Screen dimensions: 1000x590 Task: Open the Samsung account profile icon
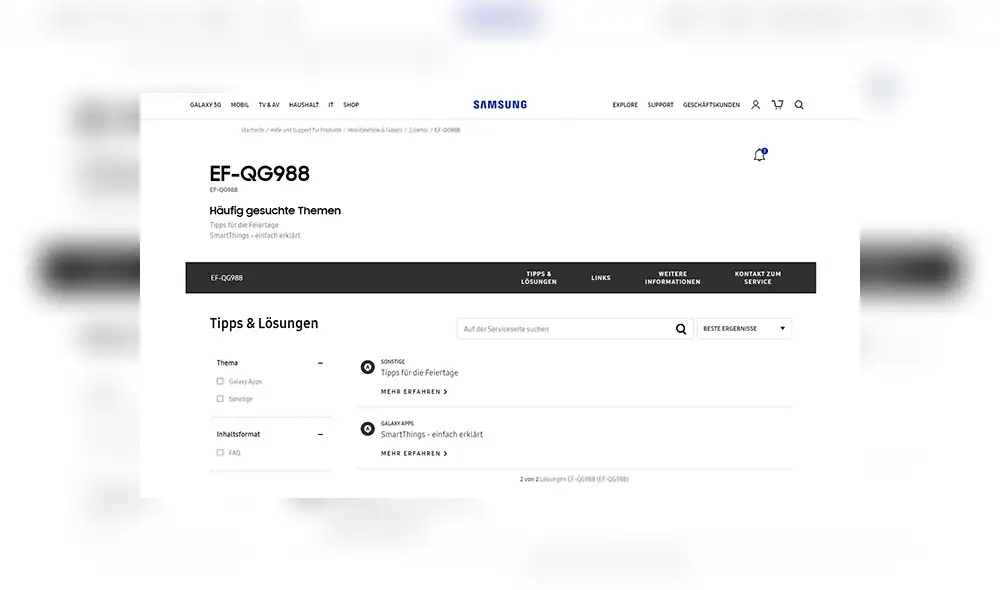click(x=756, y=104)
